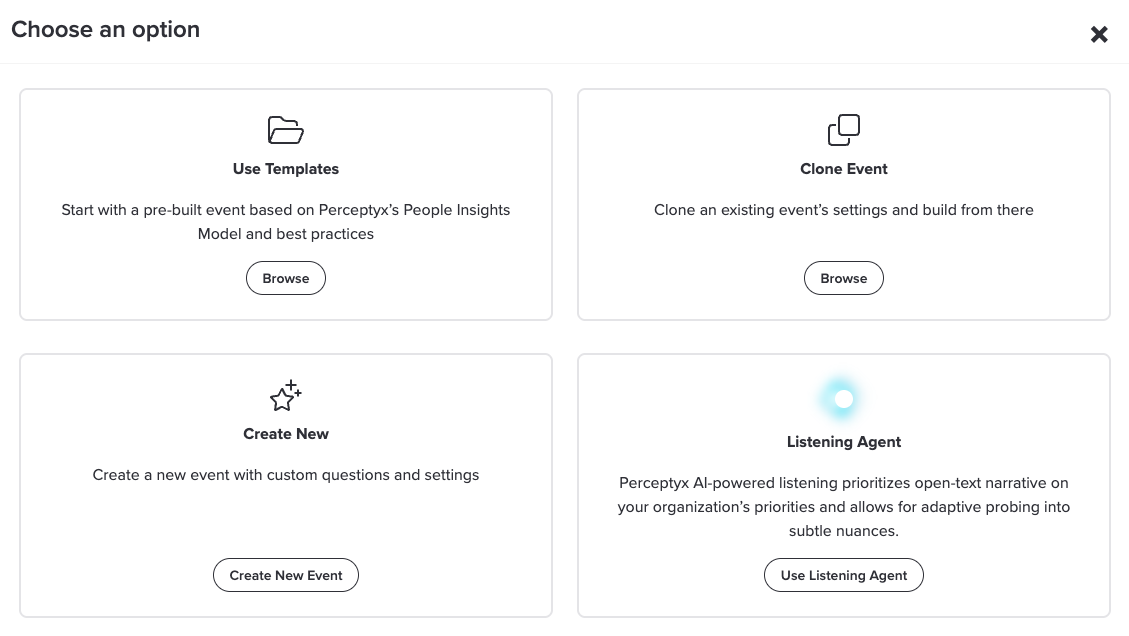Image resolution: width=1129 pixels, height=636 pixels.
Task: Select the whole Create New option card
Action: (286, 485)
